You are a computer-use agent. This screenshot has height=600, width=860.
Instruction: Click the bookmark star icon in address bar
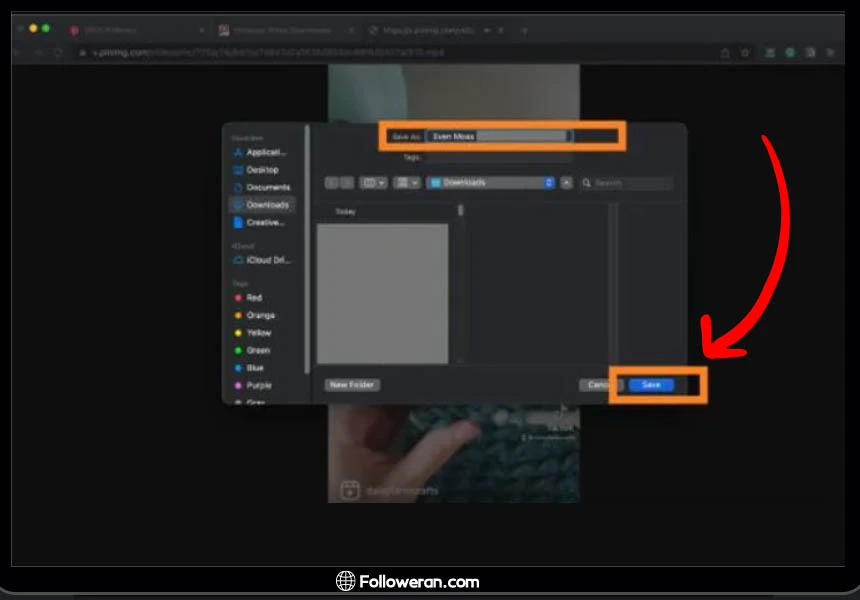(745, 52)
